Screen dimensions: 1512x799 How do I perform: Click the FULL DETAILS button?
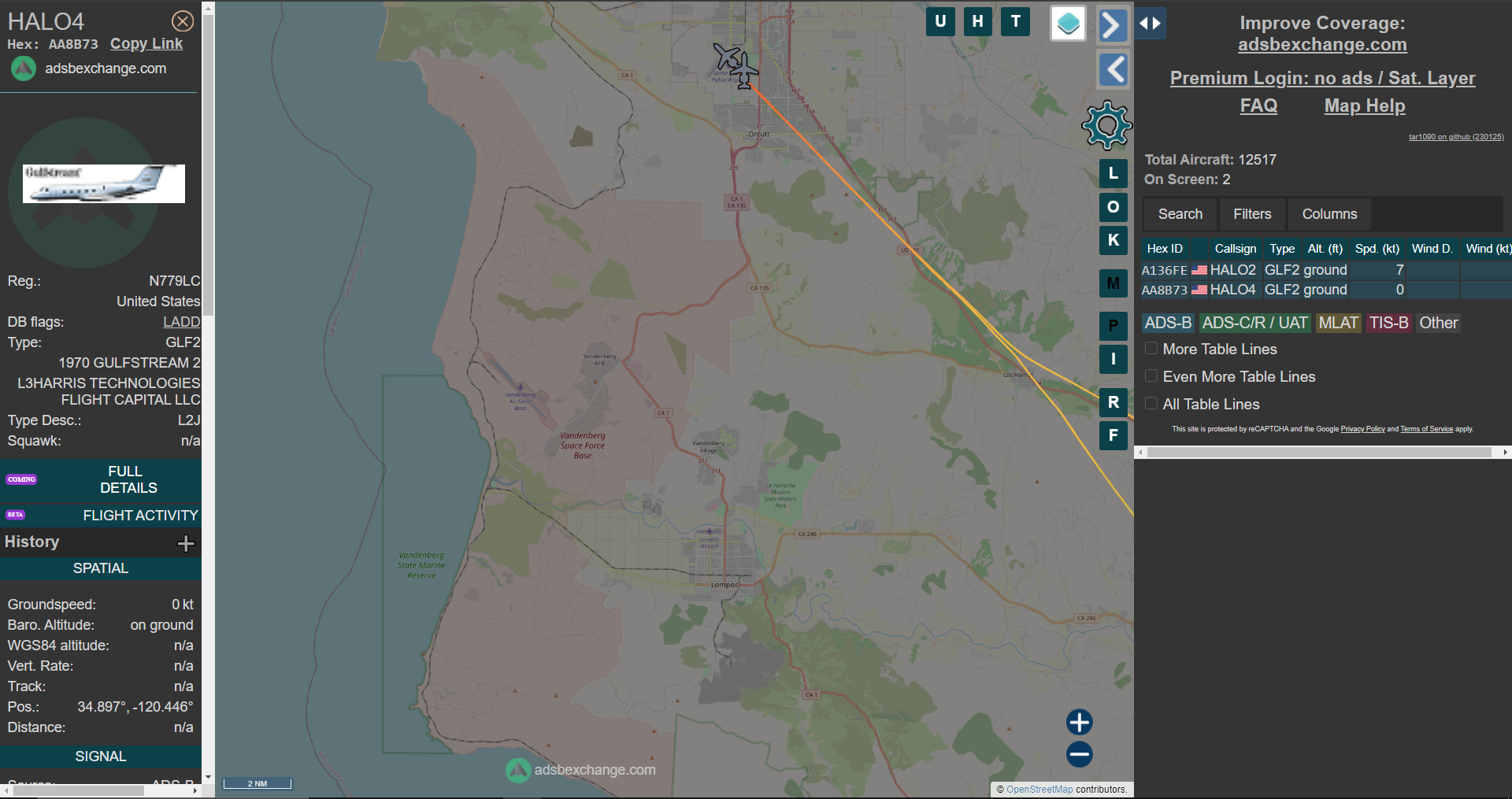tap(101, 479)
